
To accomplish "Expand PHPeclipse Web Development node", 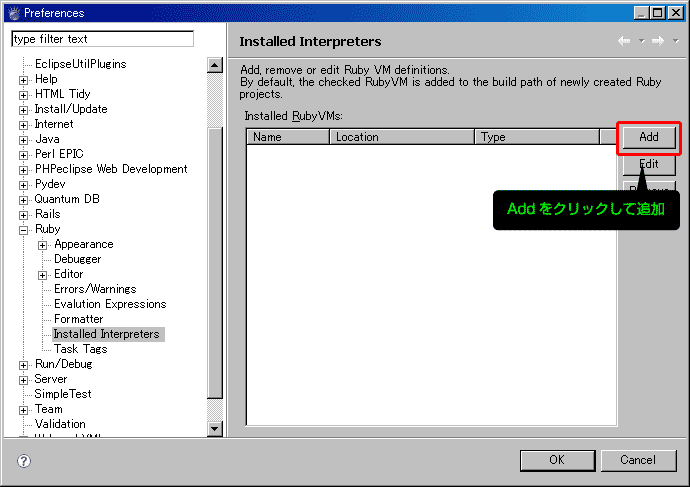I will (x=24, y=170).
